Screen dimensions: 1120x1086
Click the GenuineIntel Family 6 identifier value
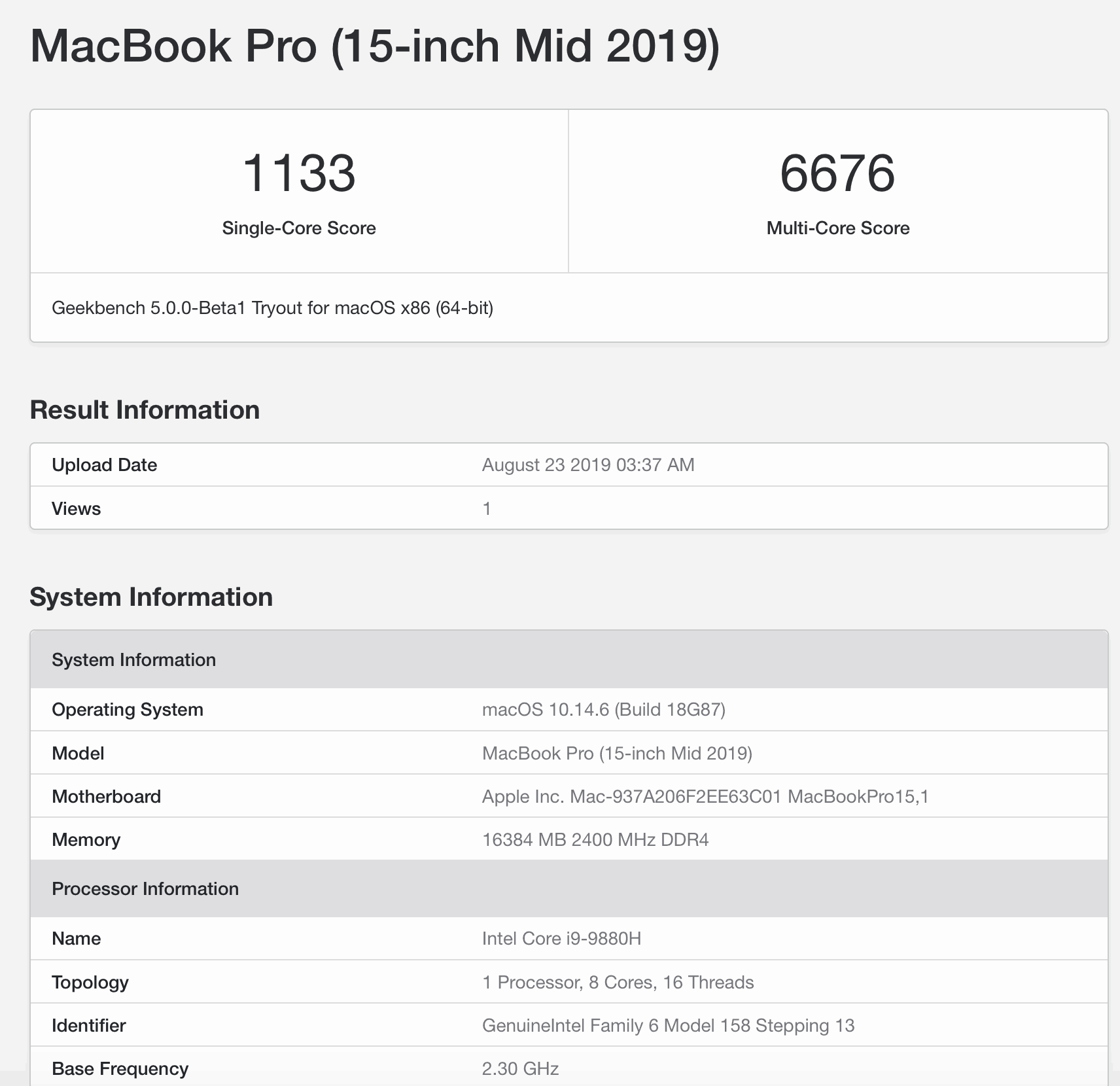(668, 1026)
